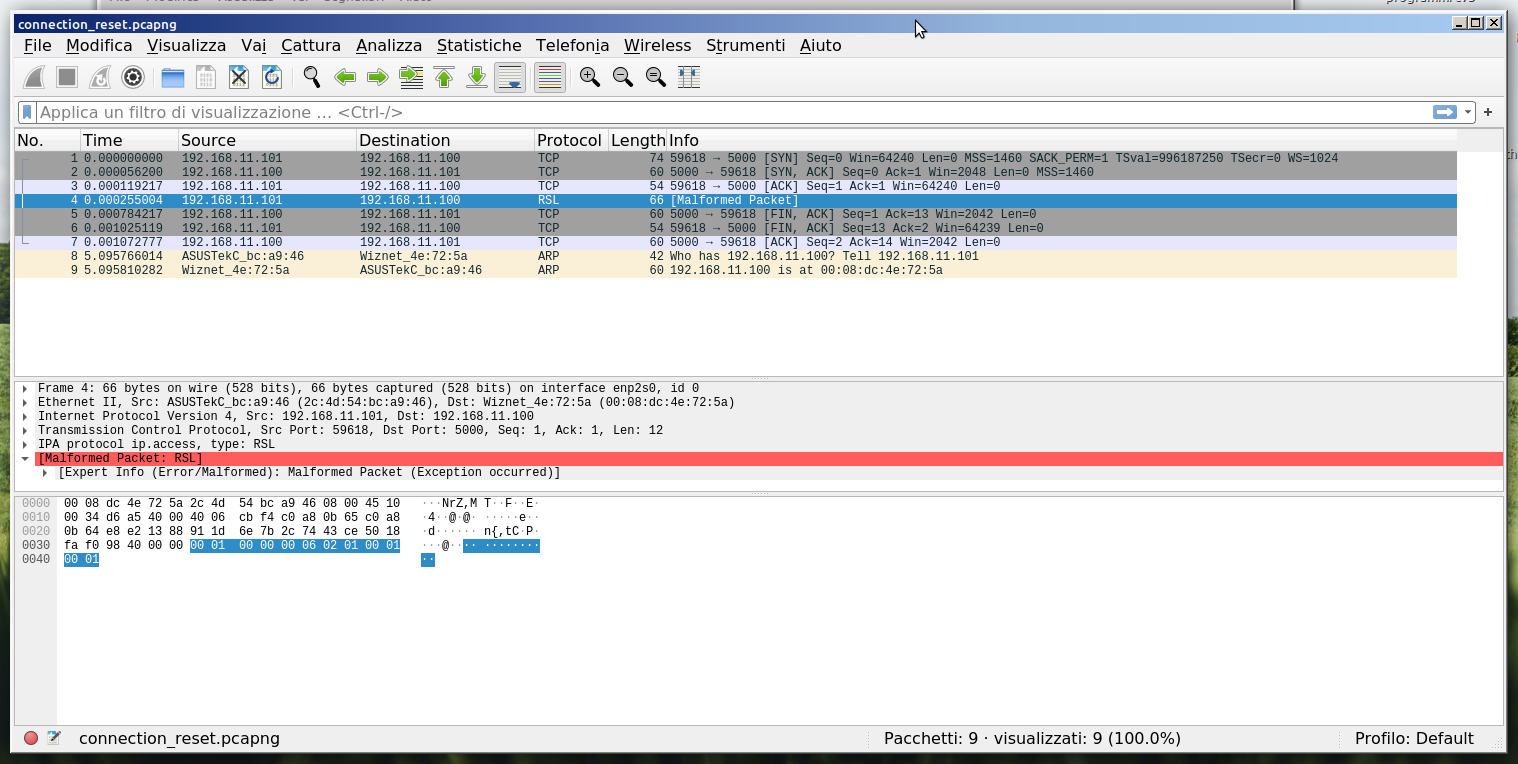Expand IPA protocol ip.access row
Image resolution: width=1518 pixels, height=764 pixels.
coord(25,444)
